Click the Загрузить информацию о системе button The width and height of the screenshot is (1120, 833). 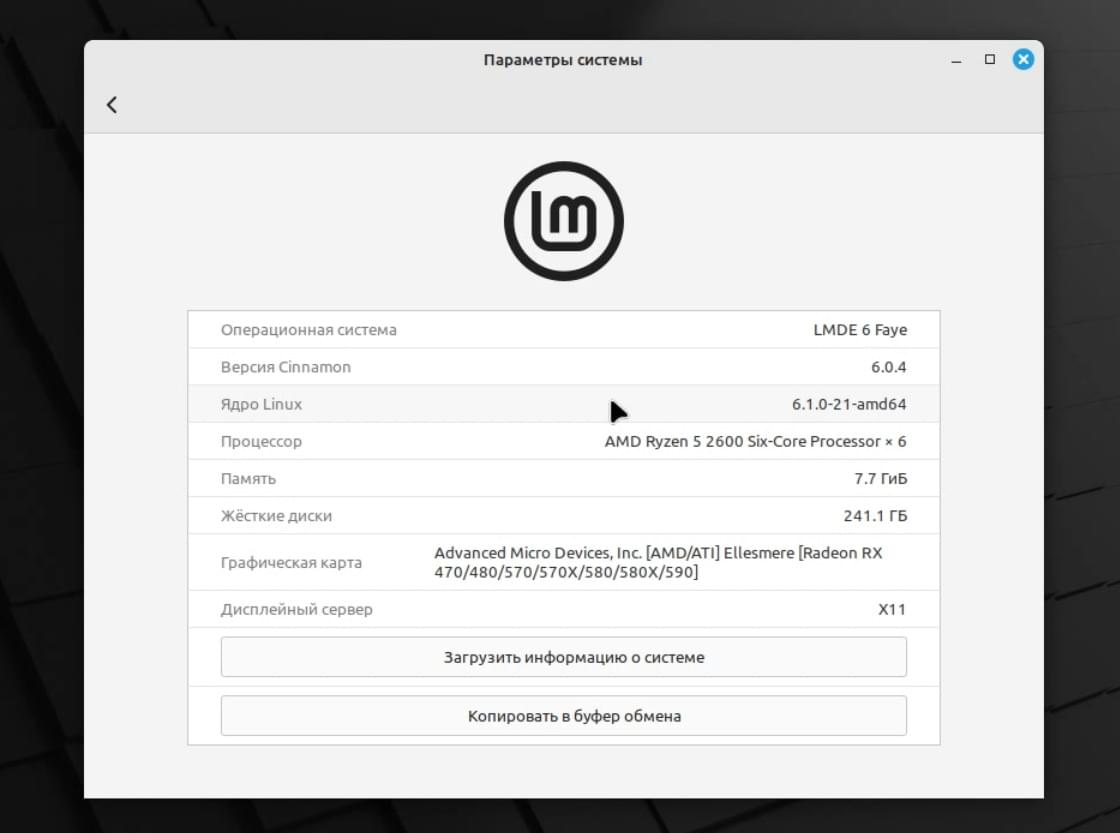(564, 657)
